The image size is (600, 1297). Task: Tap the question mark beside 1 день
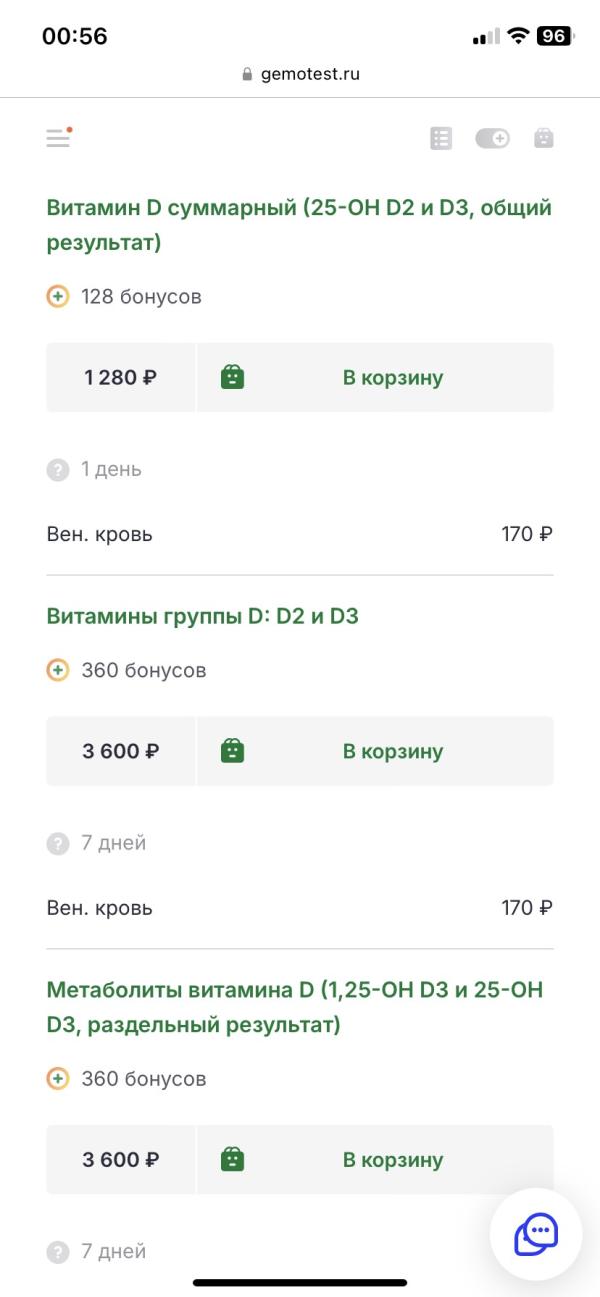(x=58, y=469)
